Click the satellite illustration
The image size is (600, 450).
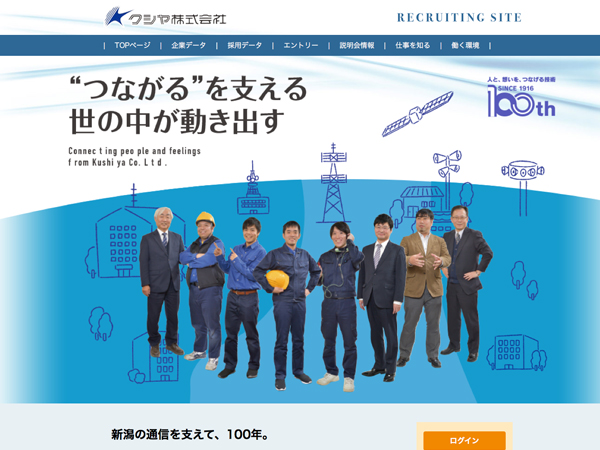coord(417,114)
